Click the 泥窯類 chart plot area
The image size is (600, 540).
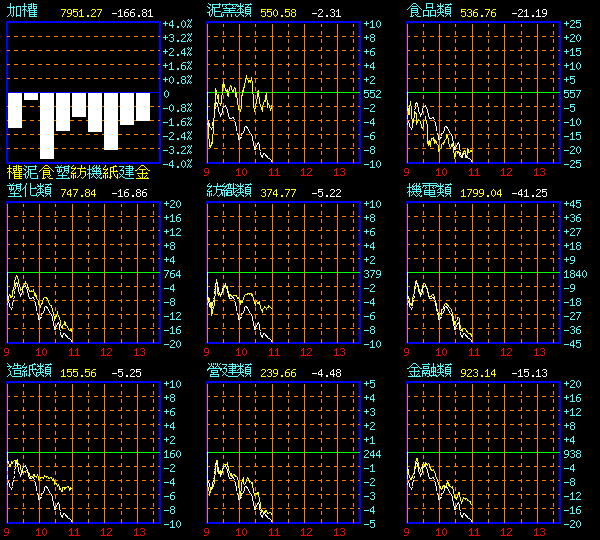point(284,93)
